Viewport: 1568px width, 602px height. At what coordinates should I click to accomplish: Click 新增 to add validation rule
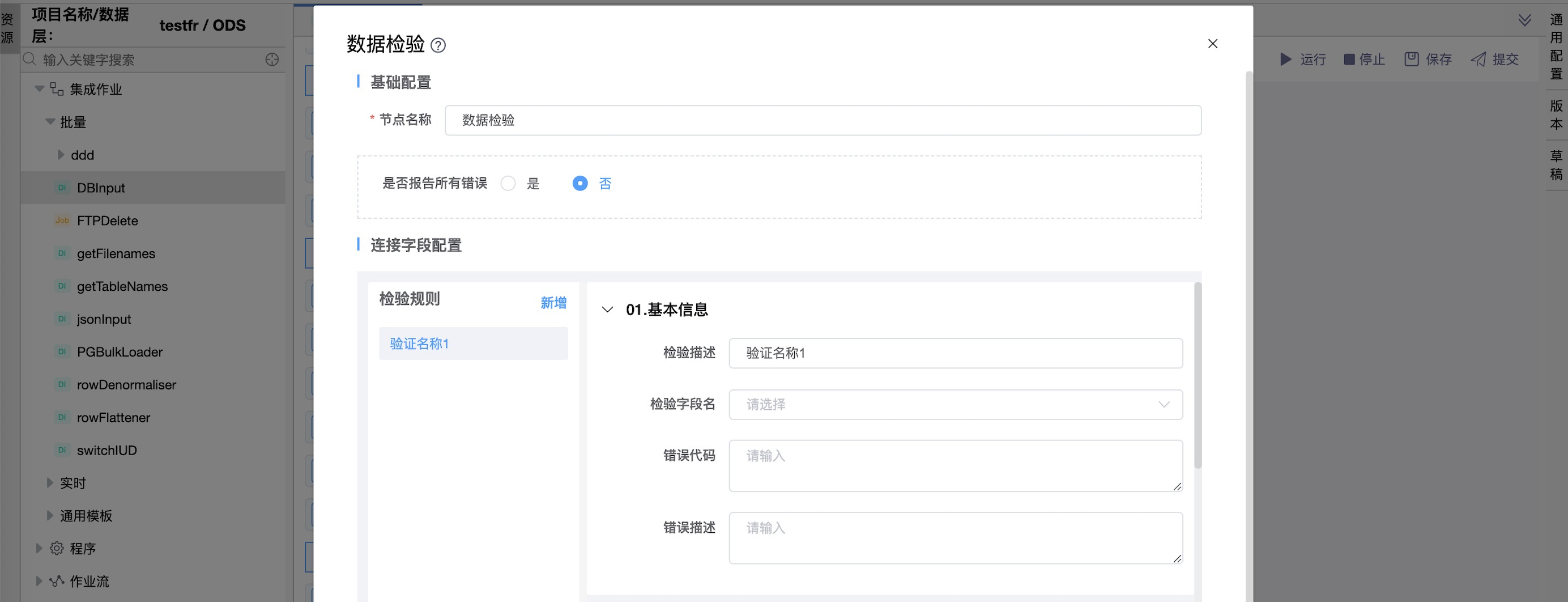(x=553, y=303)
